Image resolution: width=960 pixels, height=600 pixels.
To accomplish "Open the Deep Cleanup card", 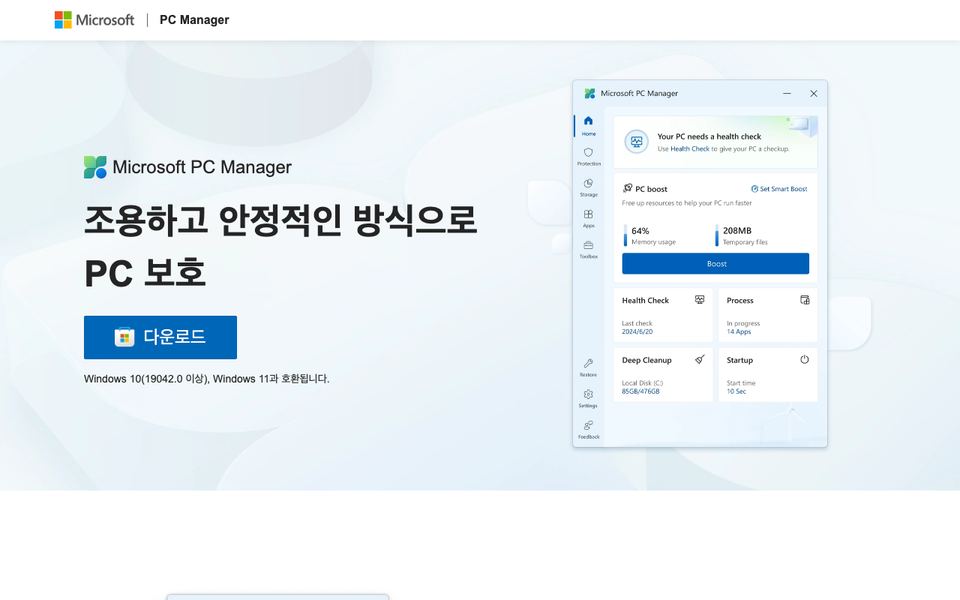I will (663, 375).
